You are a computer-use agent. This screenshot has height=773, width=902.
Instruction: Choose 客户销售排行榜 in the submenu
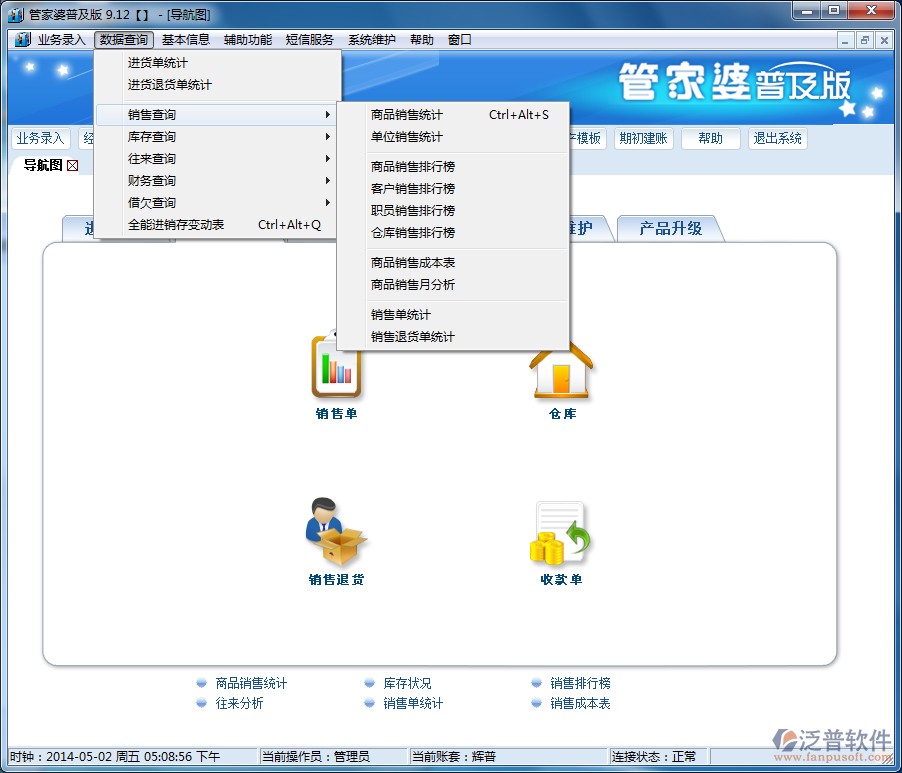(413, 189)
